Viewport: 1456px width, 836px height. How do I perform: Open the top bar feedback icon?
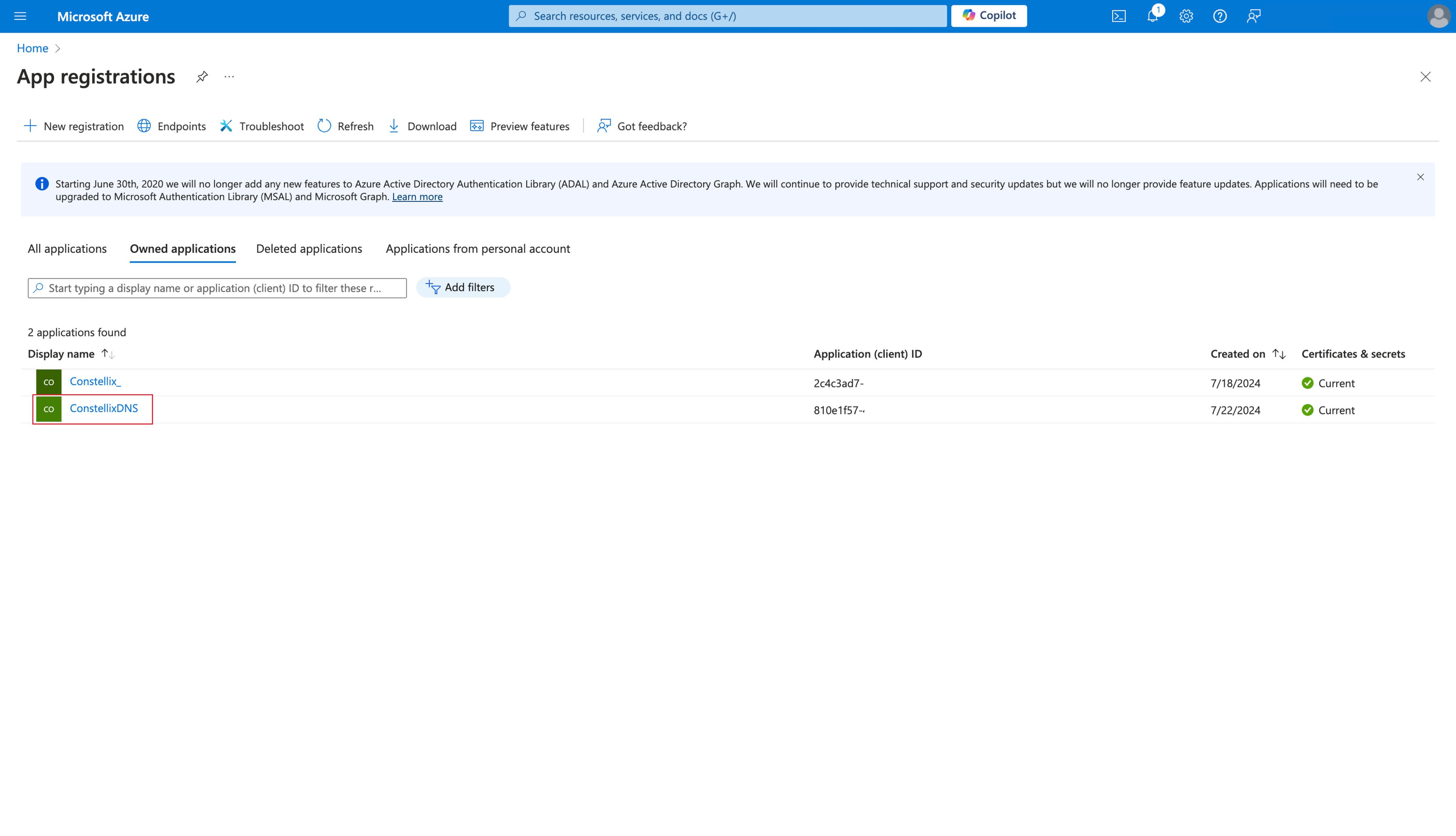(1253, 16)
